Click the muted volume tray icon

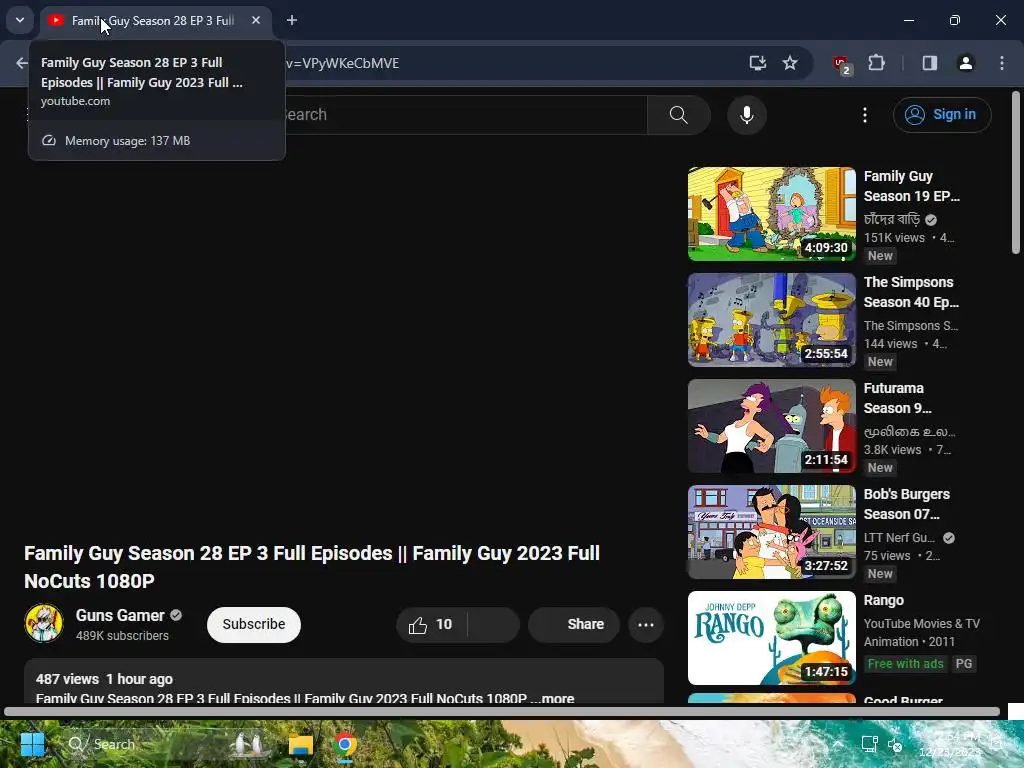click(x=895, y=744)
